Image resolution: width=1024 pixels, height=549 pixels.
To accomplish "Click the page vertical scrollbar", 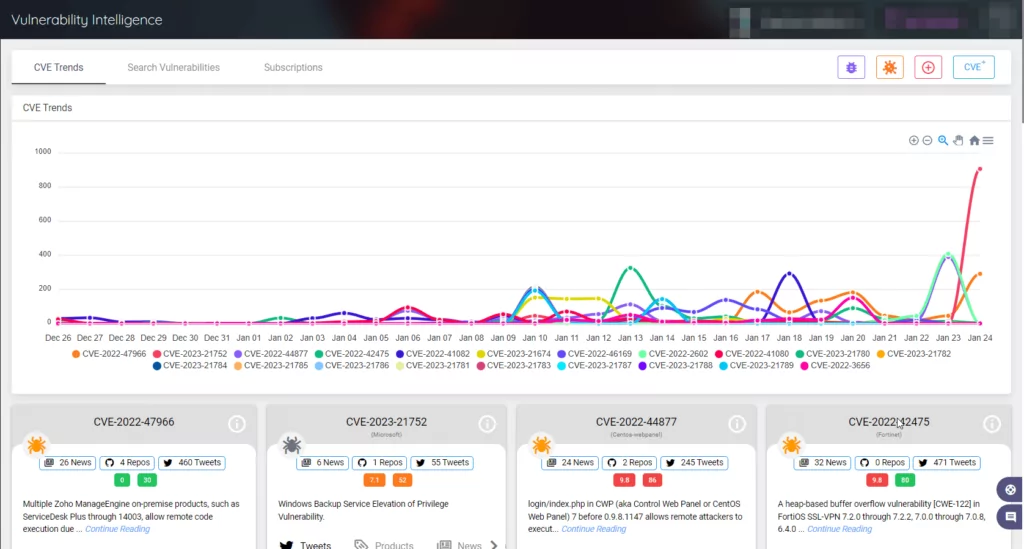I will pos(1021,81).
